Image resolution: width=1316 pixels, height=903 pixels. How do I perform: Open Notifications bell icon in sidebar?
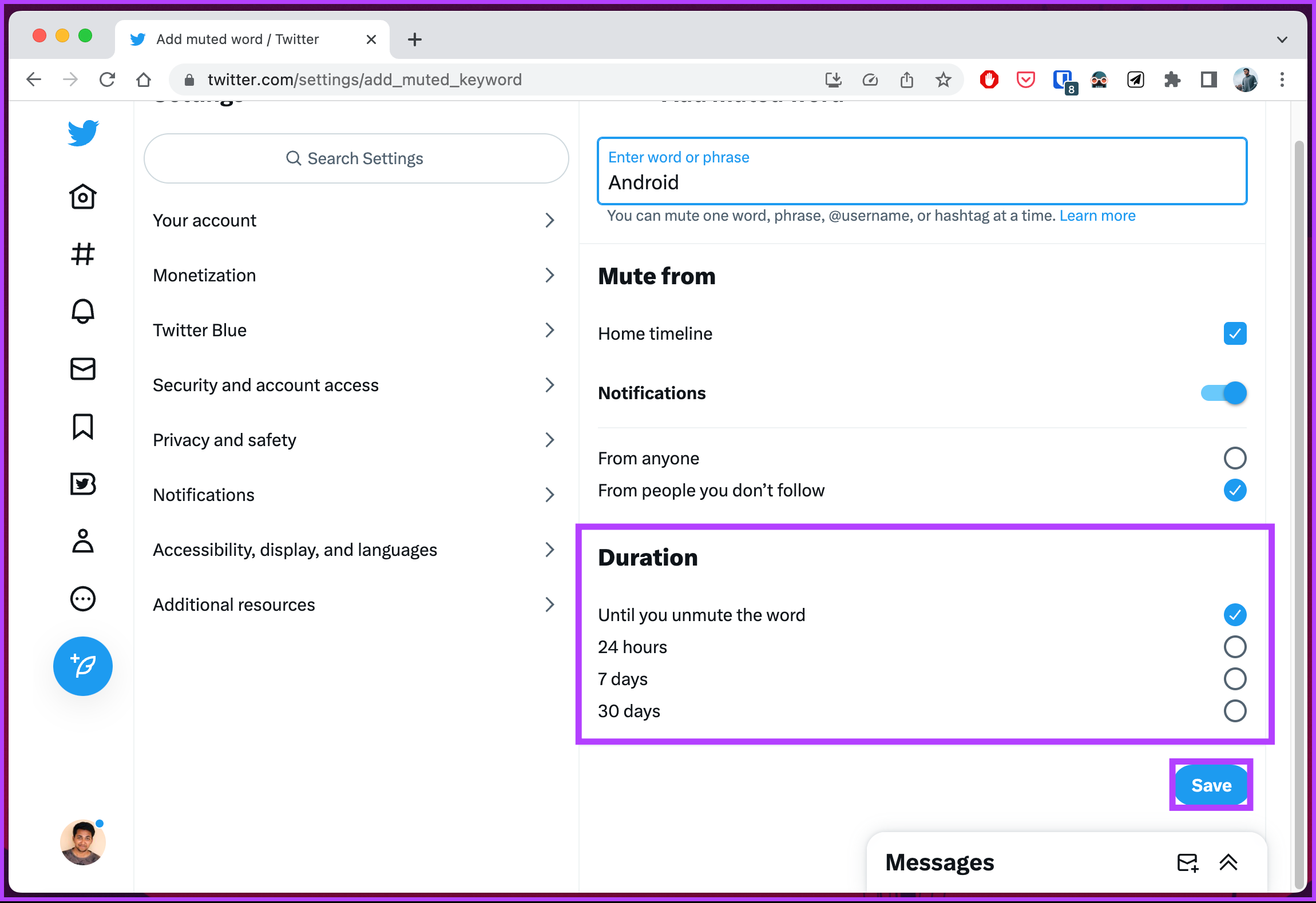pos(83,311)
